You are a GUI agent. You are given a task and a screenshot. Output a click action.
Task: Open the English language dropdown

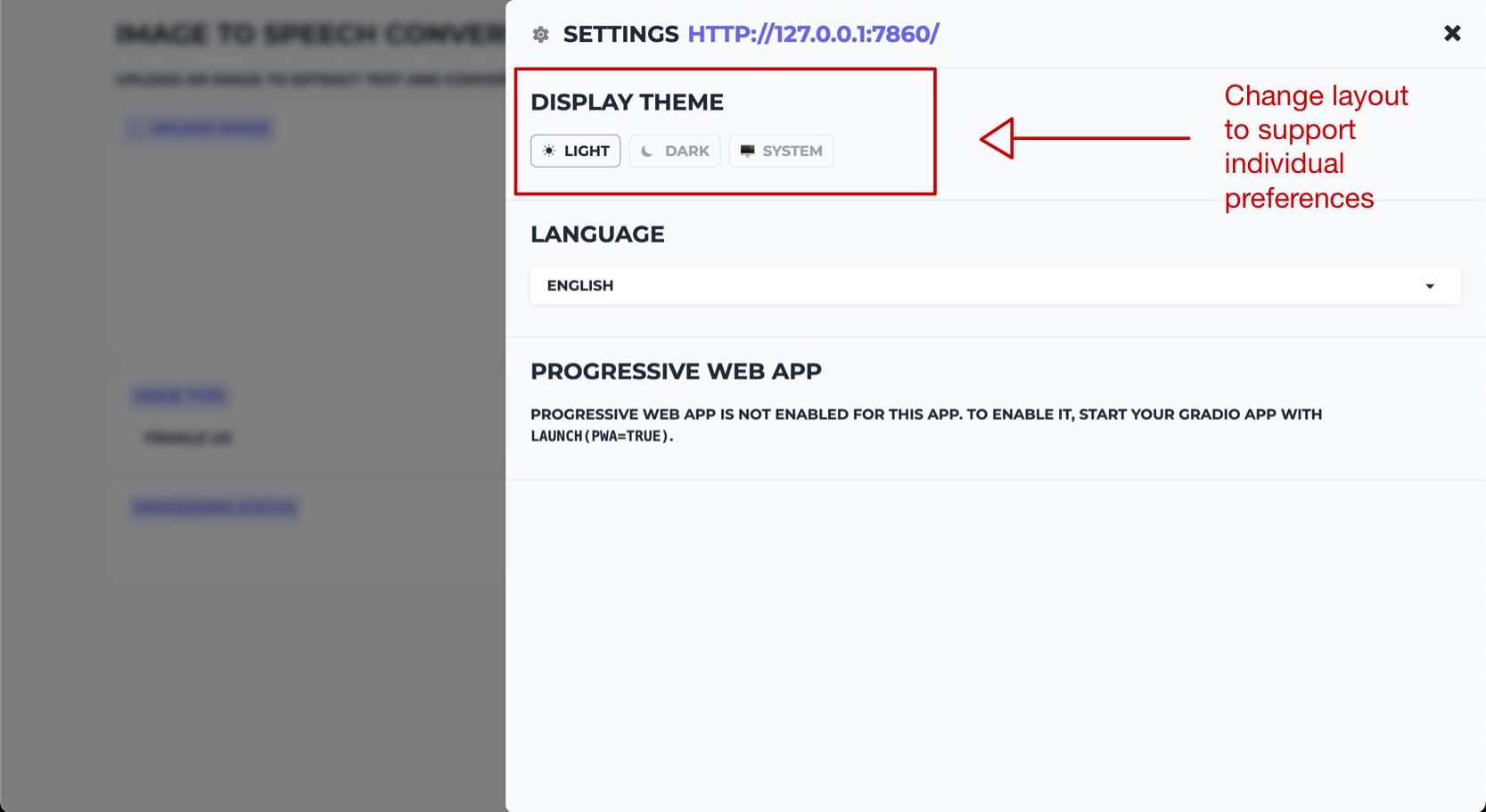pos(996,285)
